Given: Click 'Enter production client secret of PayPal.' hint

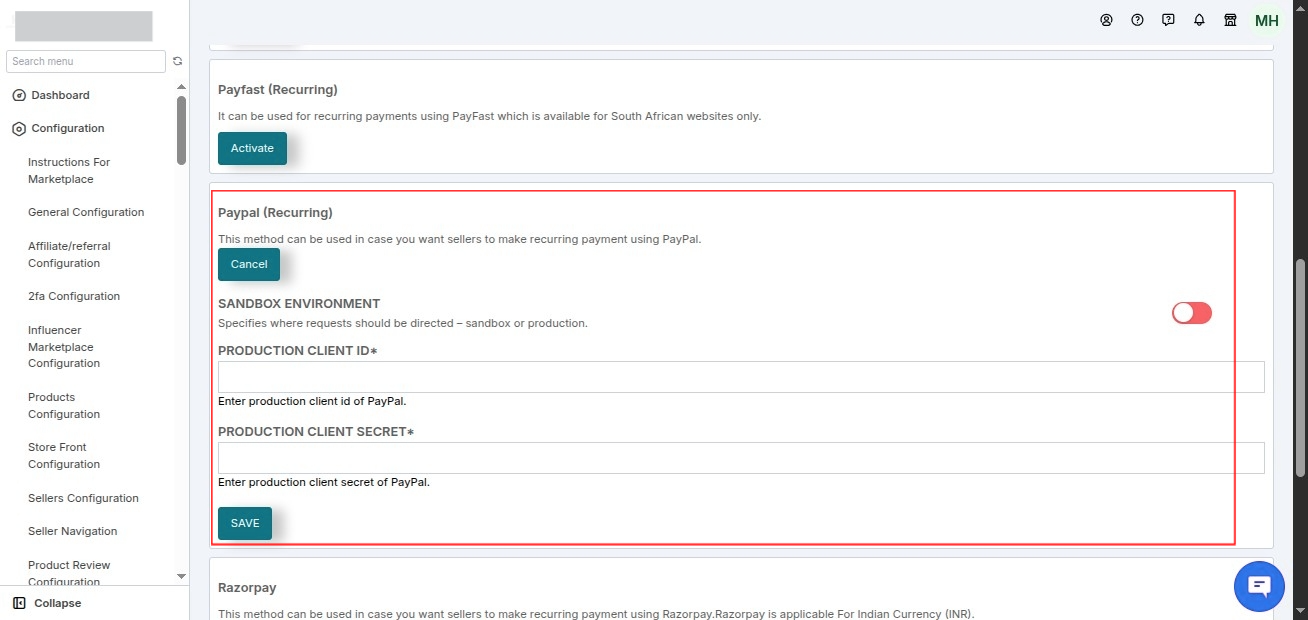Looking at the screenshot, I should (324, 482).
